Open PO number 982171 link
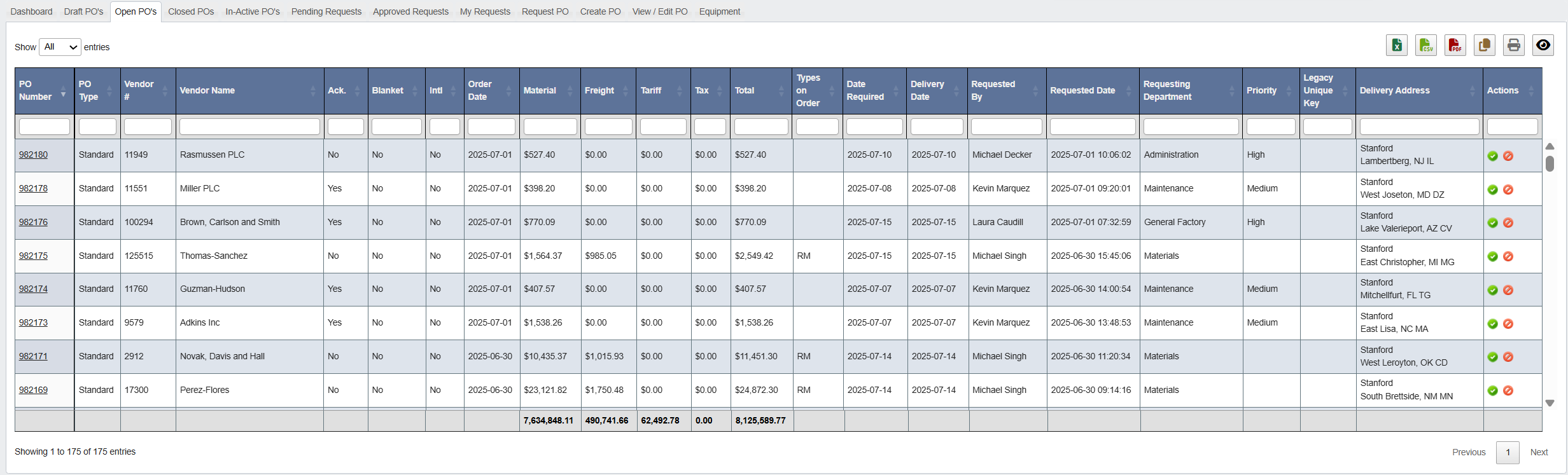The width and height of the screenshot is (1568, 475). pyautogui.click(x=33, y=356)
